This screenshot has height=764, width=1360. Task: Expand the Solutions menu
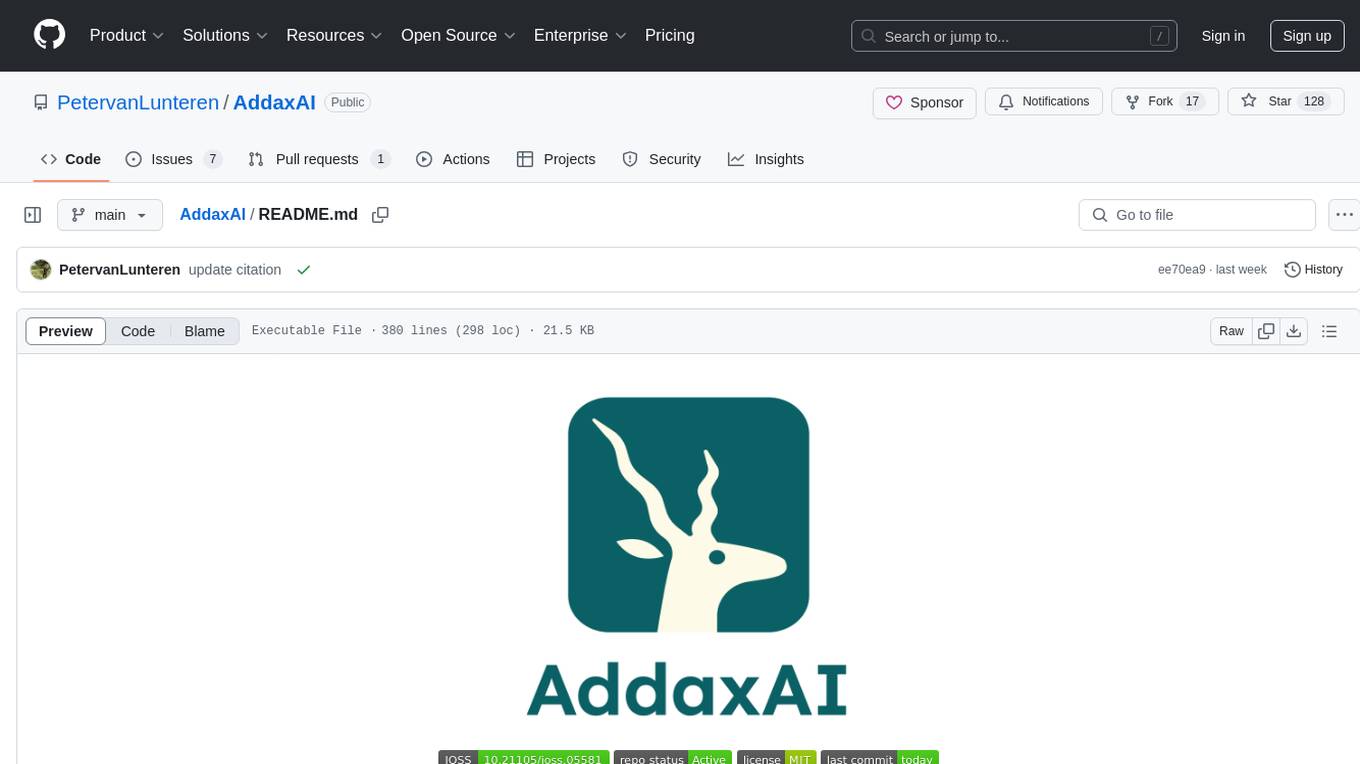pos(225,35)
